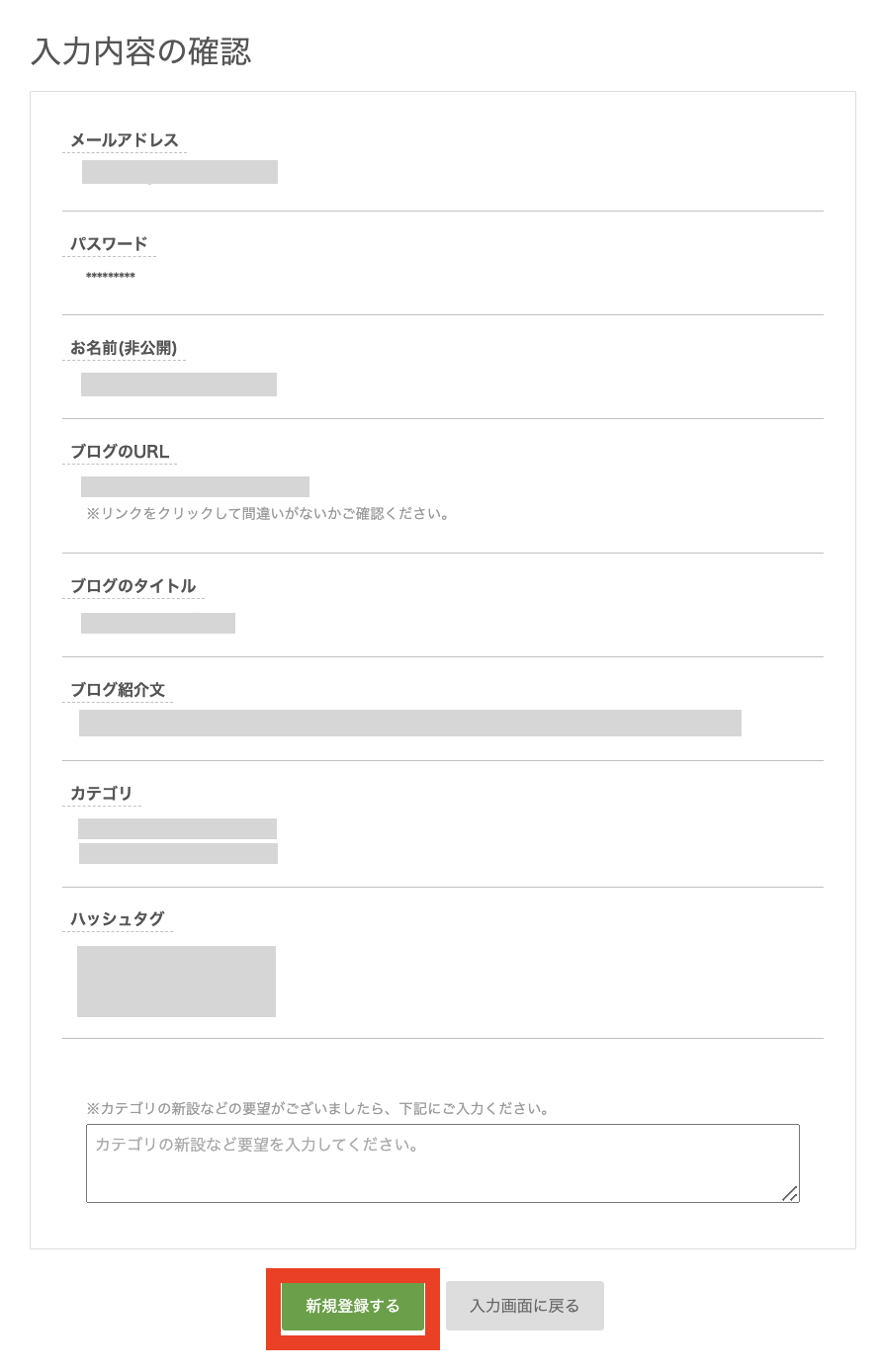The width and height of the screenshot is (880, 1372).
Task: Click the link confirmation note under blog URL
Action: (x=268, y=514)
